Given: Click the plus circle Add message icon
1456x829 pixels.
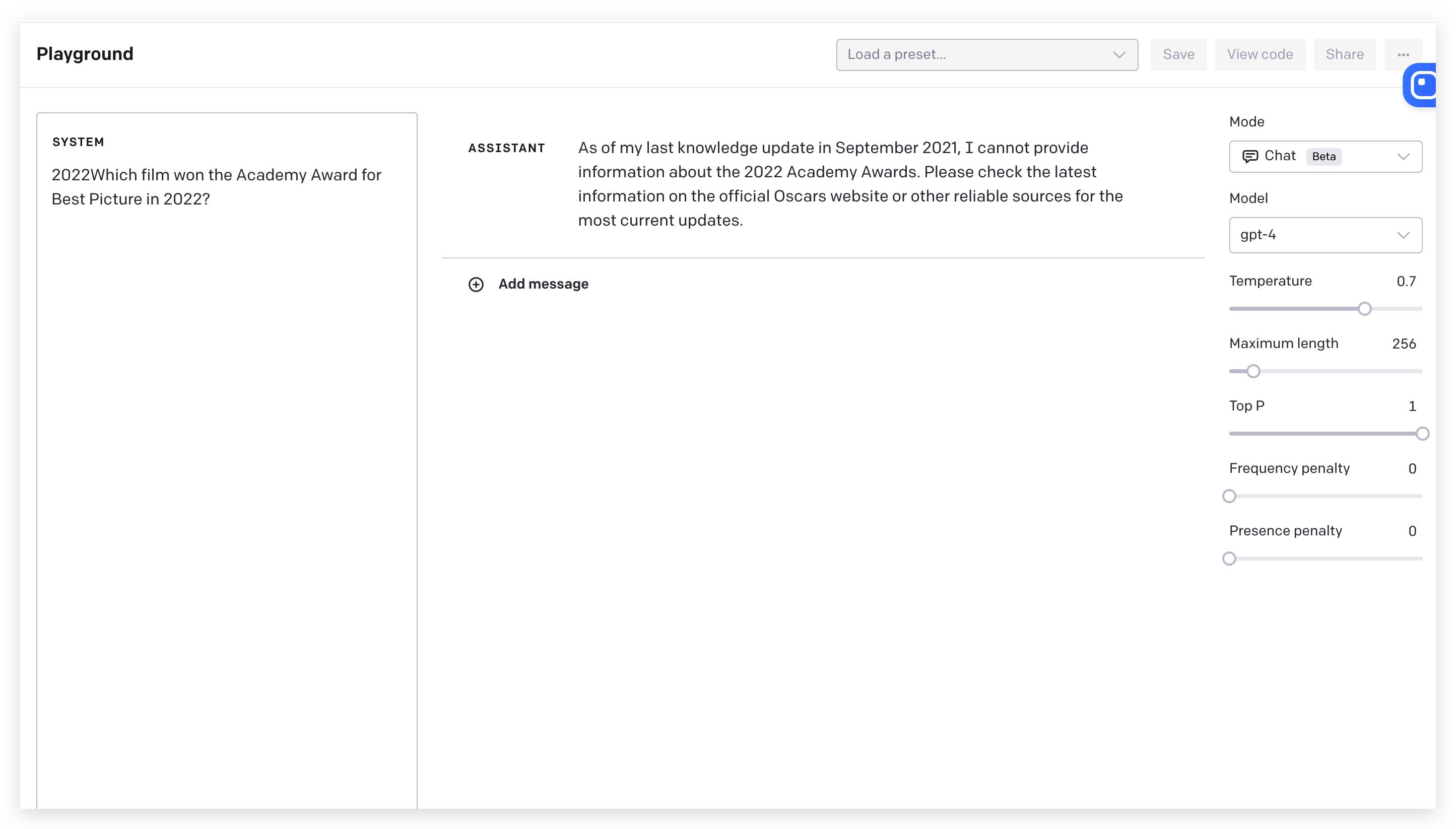Looking at the screenshot, I should tap(476, 284).
